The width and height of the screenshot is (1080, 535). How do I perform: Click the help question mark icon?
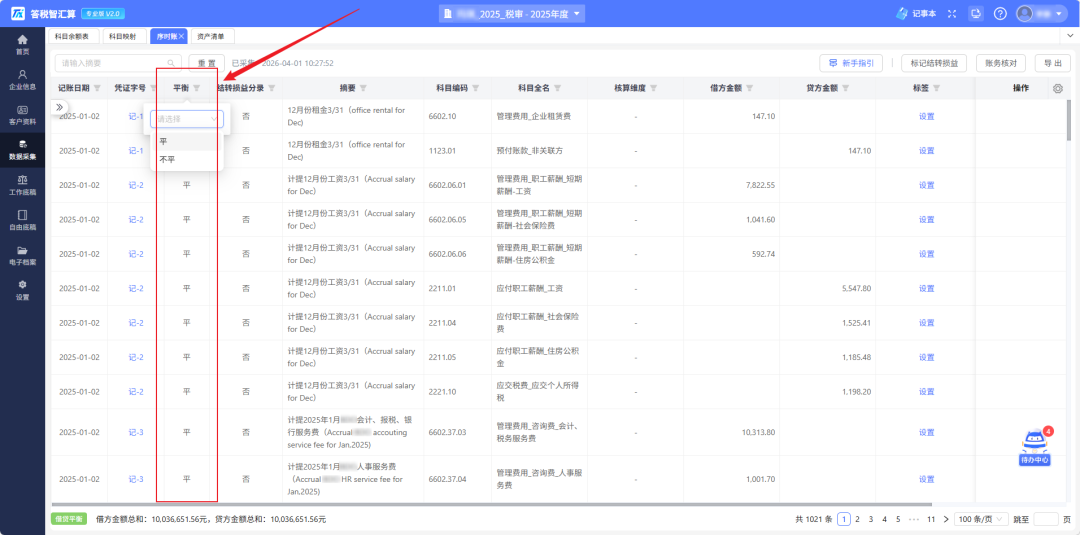(x=999, y=13)
